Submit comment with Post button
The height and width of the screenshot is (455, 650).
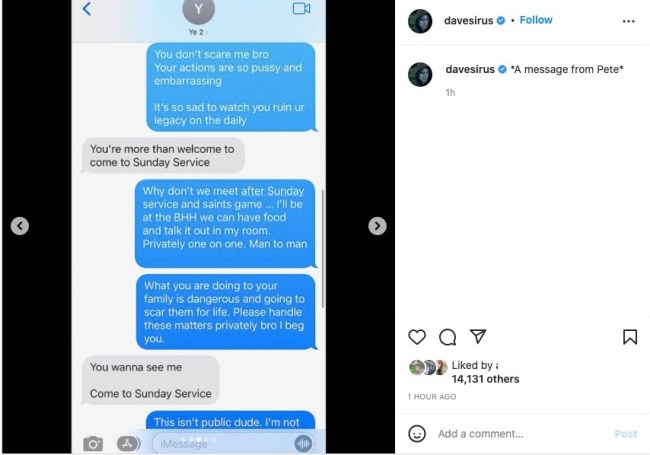click(626, 434)
